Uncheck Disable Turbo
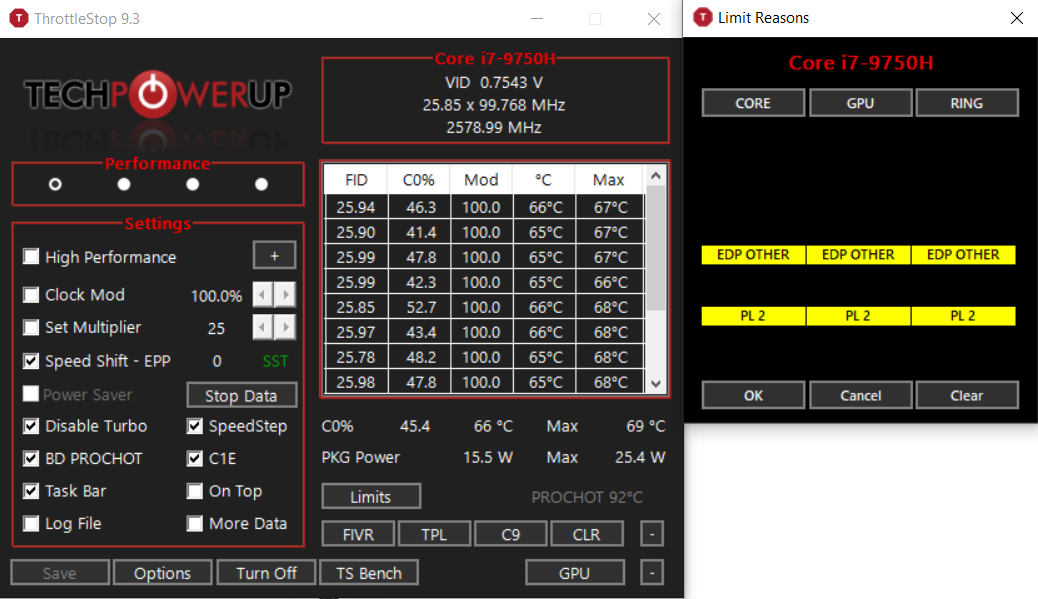 pyautogui.click(x=31, y=426)
